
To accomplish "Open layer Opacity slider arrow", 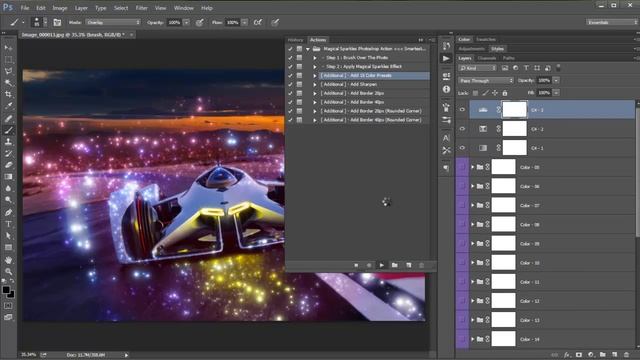I will tap(556, 81).
